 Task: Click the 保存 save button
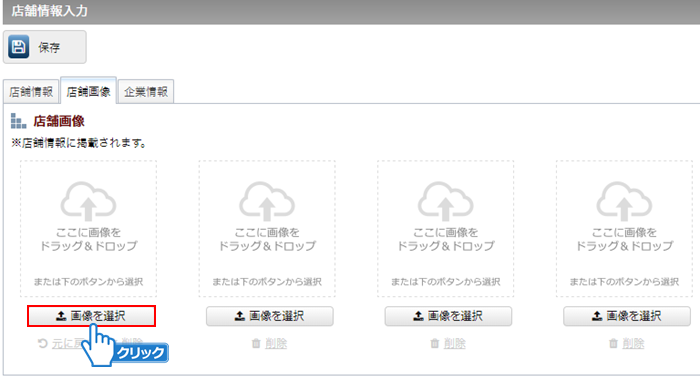[45, 47]
